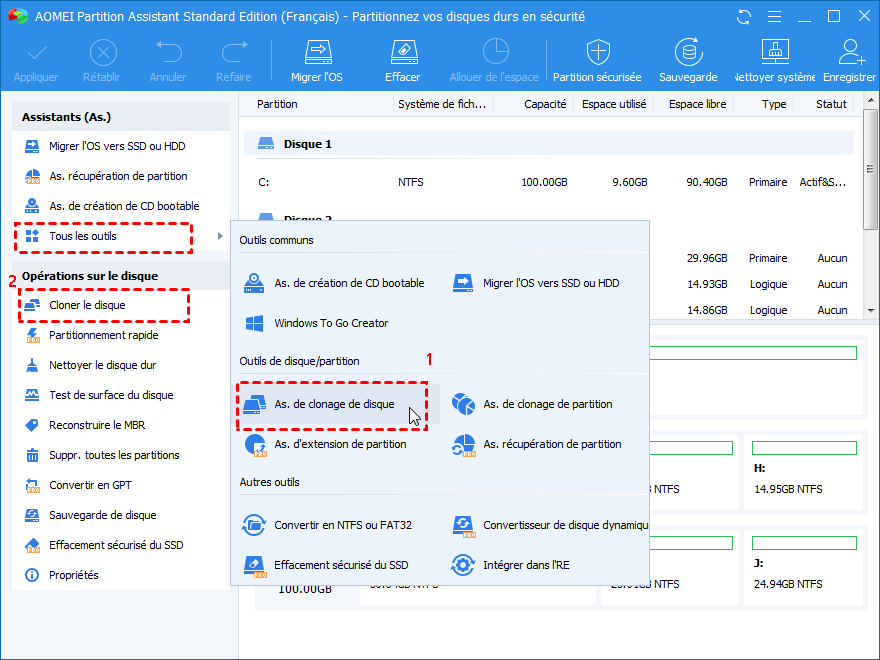This screenshot has height=660, width=880.
Task: Sort by Espace utilisé column header
Action: point(613,104)
